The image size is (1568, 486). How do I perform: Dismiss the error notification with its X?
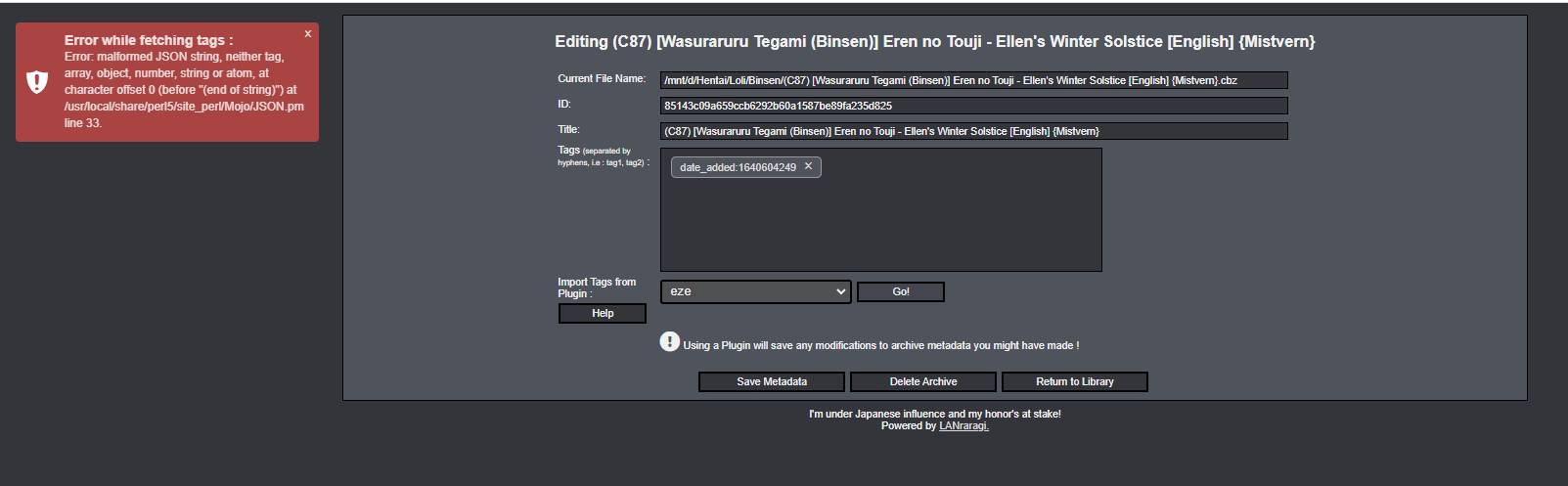click(308, 33)
